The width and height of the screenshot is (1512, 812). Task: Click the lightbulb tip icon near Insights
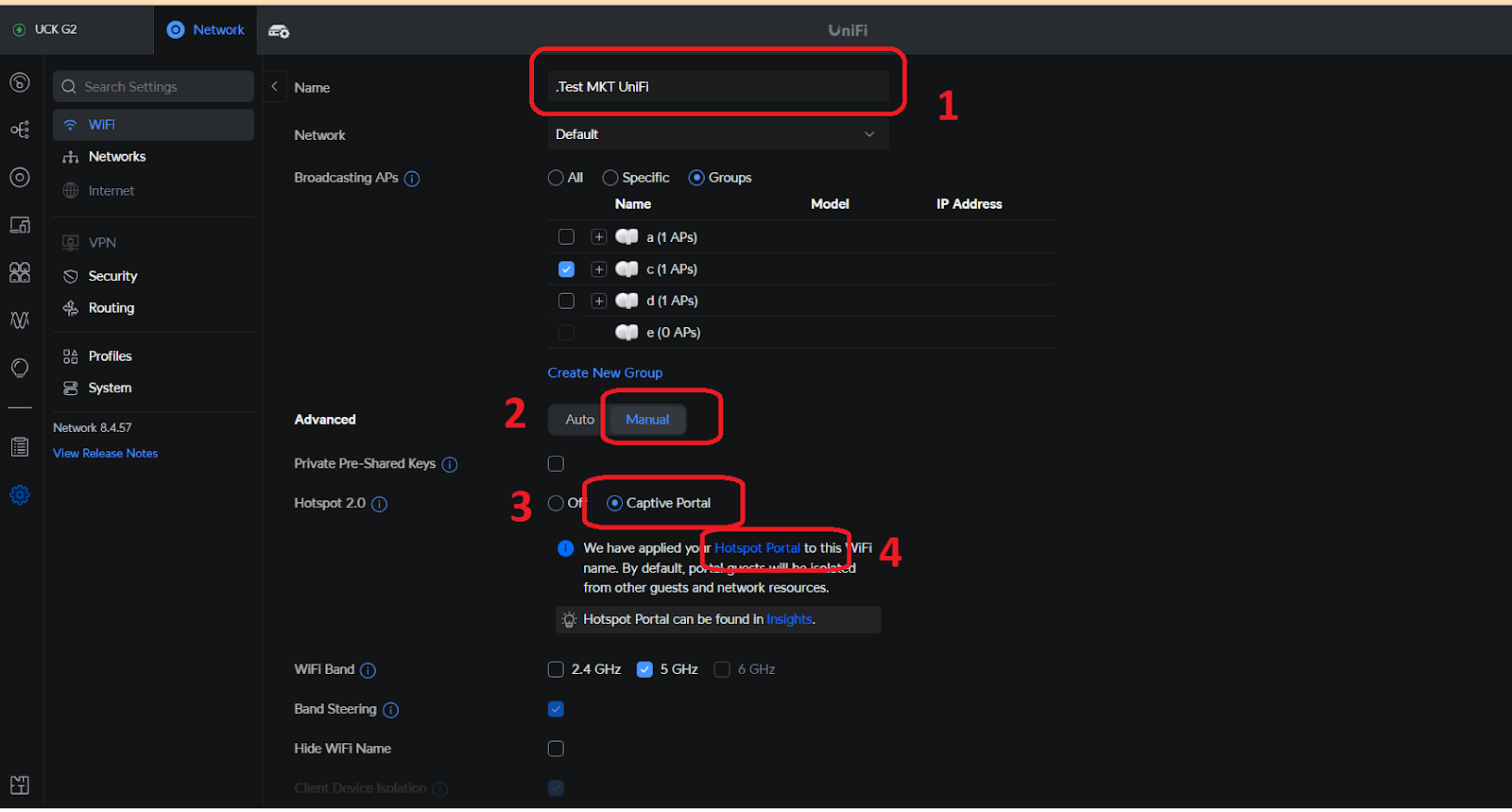click(569, 620)
